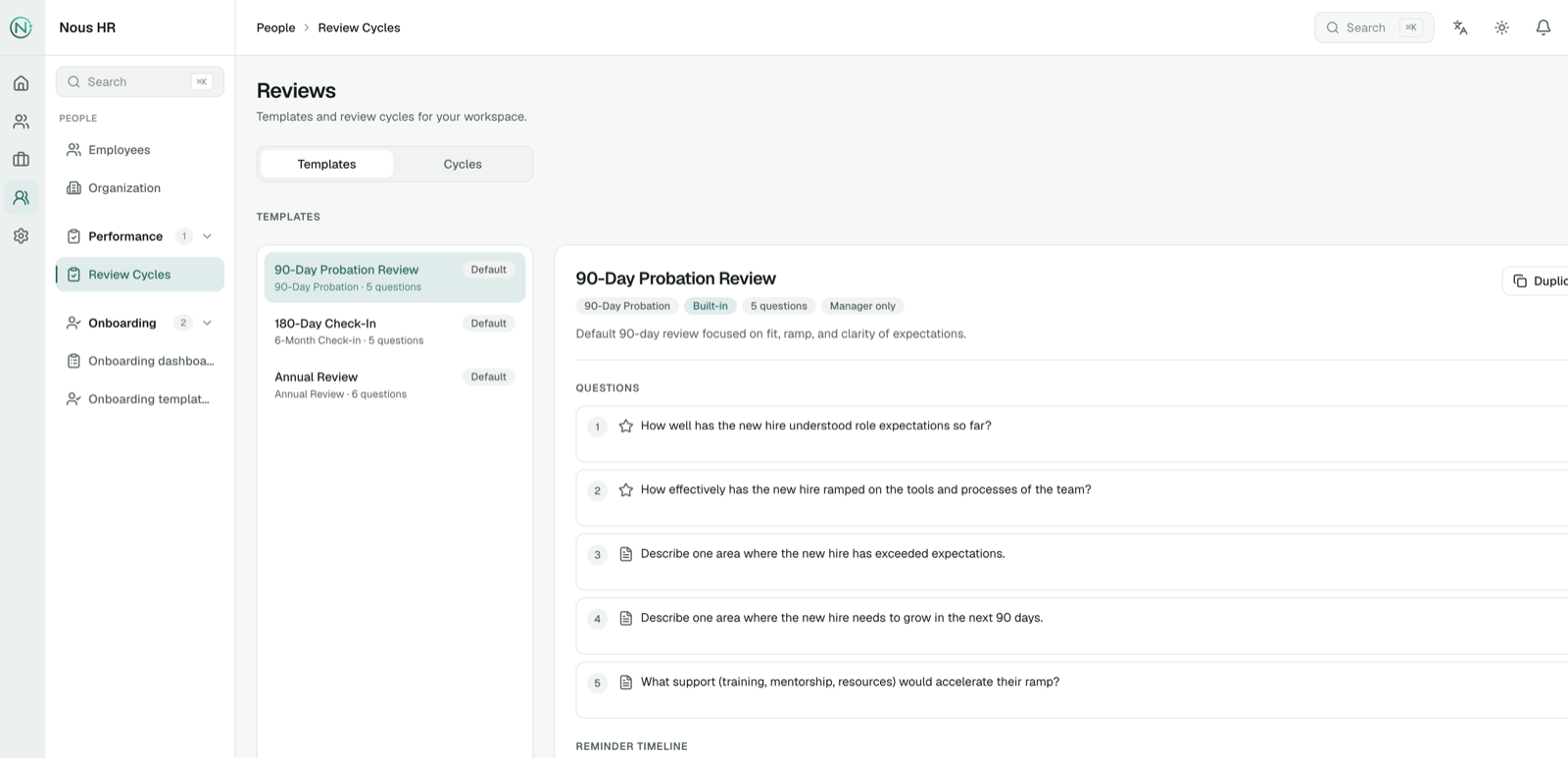The height and width of the screenshot is (758, 1568).
Task: Click the Review Cycles clipboard icon
Action: point(73,275)
